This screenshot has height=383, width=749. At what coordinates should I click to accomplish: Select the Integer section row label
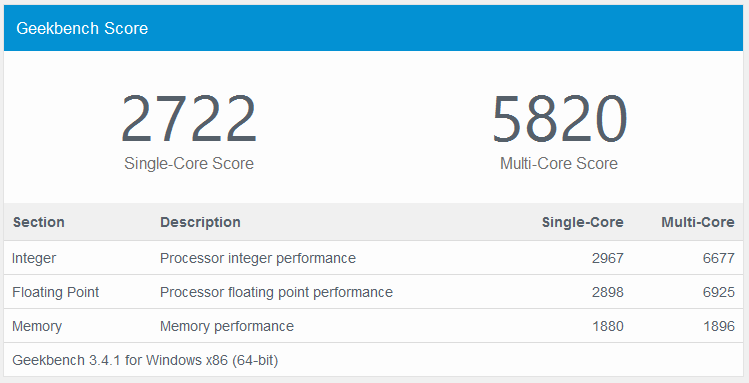pos(34,258)
